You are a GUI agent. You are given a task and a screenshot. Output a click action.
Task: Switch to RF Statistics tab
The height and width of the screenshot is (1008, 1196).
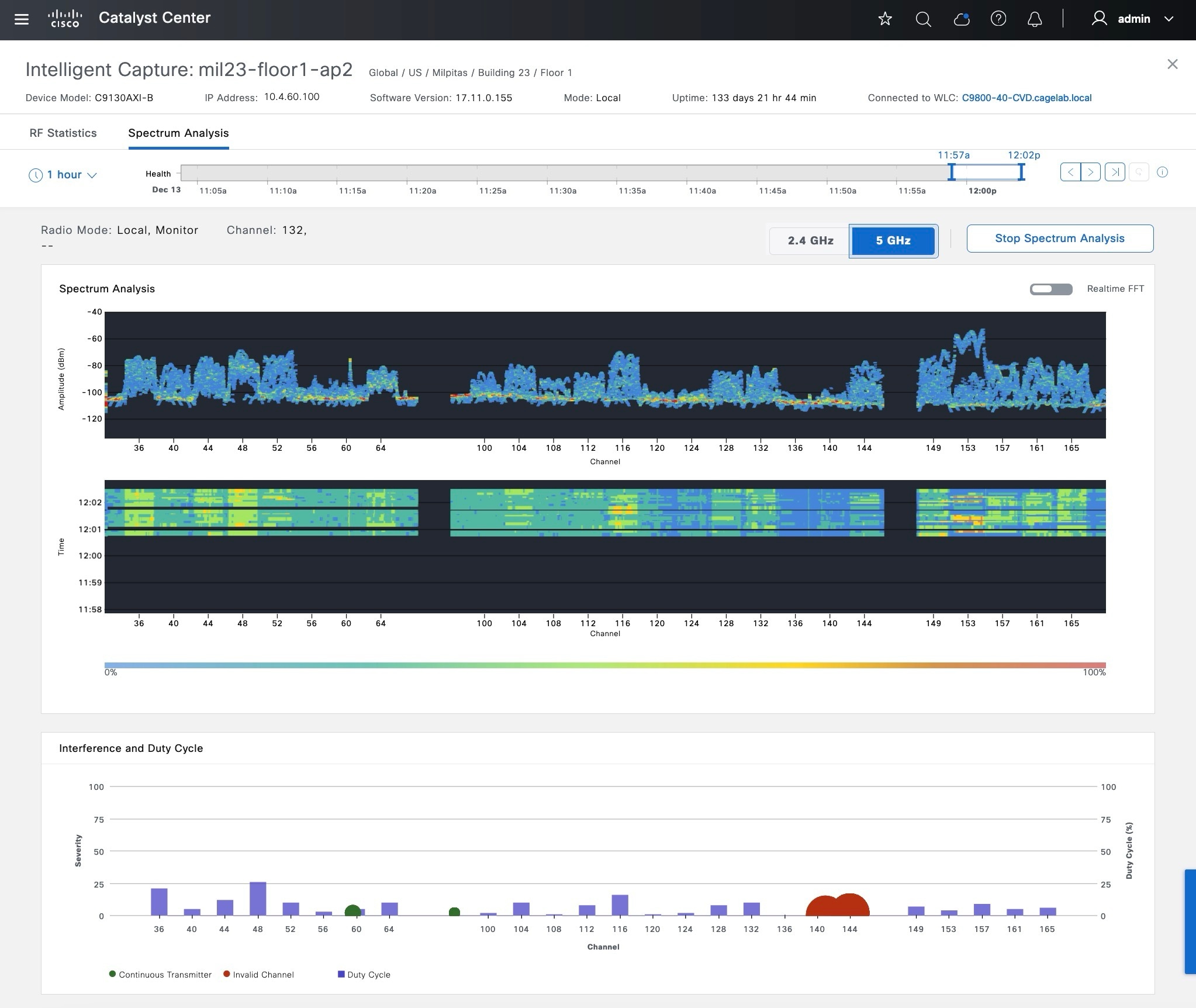(x=63, y=133)
